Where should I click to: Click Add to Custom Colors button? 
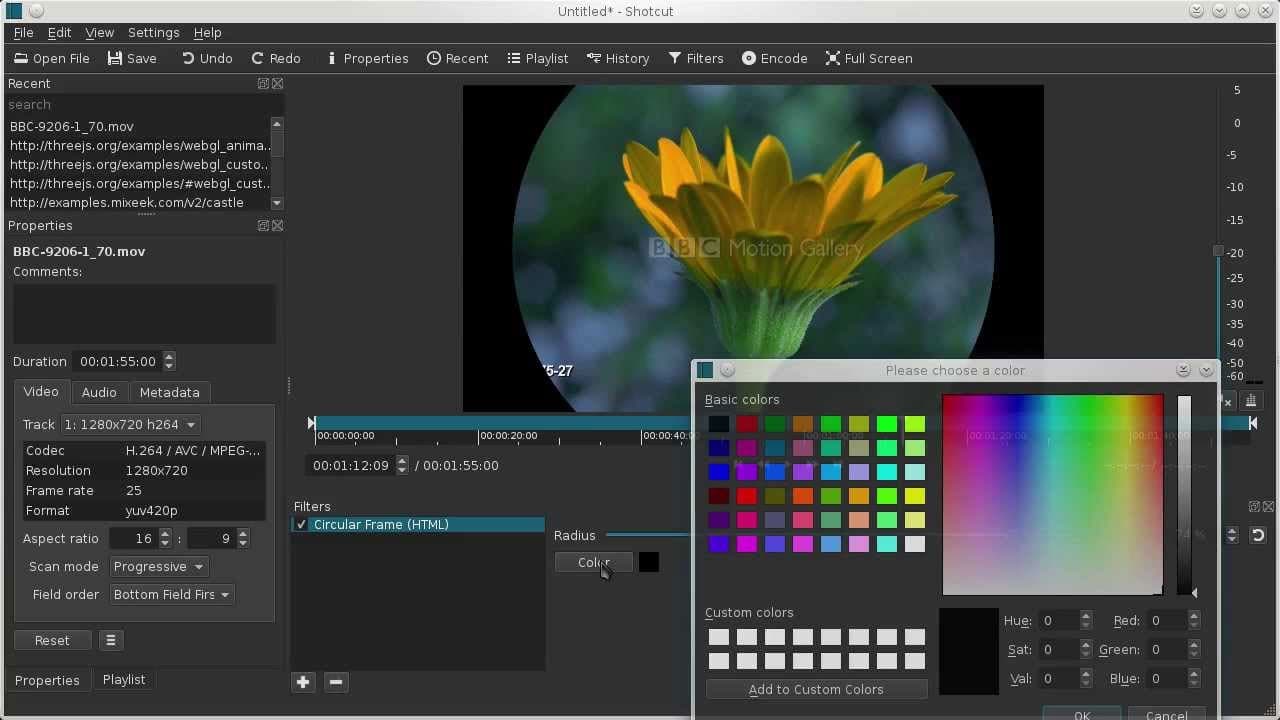click(x=816, y=689)
